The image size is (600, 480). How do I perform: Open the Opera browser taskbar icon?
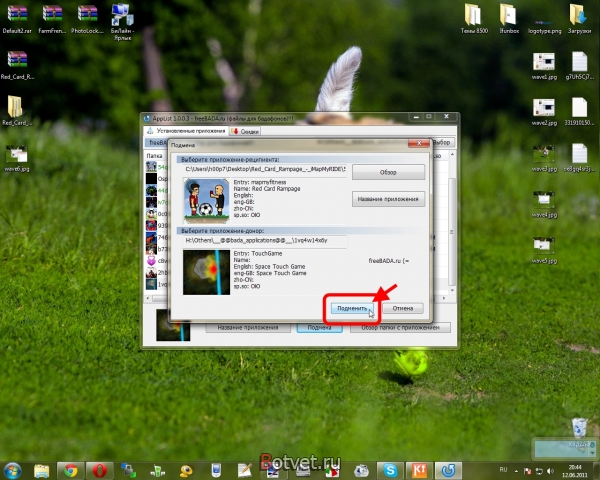[x=98, y=469]
